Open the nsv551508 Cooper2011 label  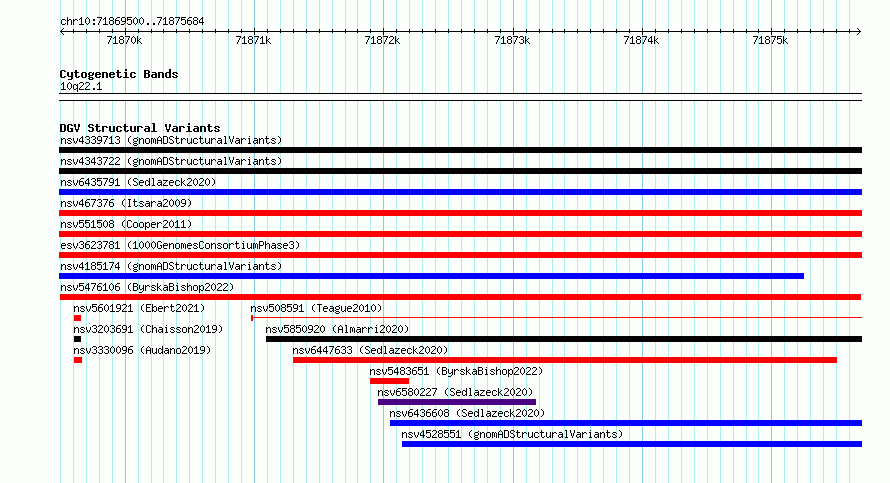point(126,224)
